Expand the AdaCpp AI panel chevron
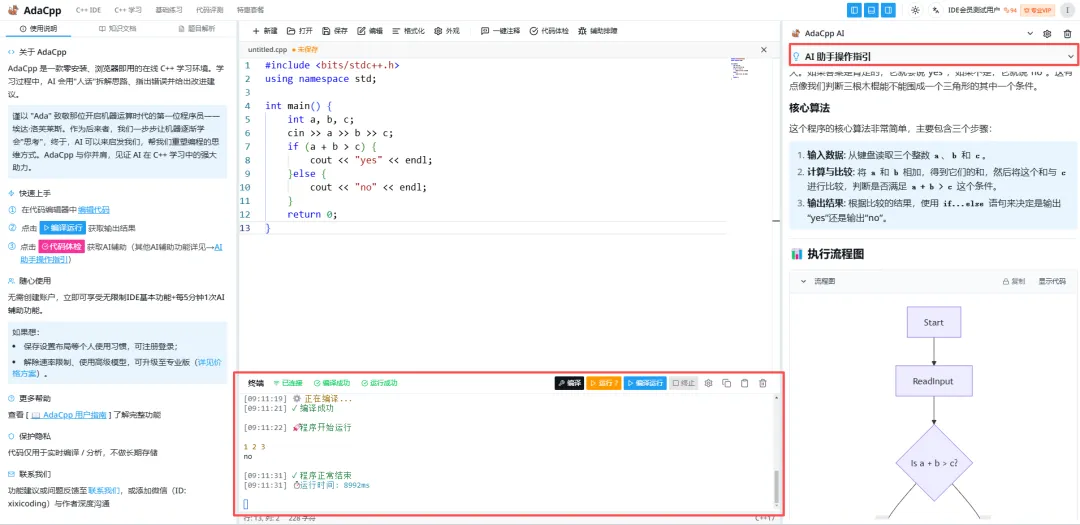 click(x=1030, y=33)
